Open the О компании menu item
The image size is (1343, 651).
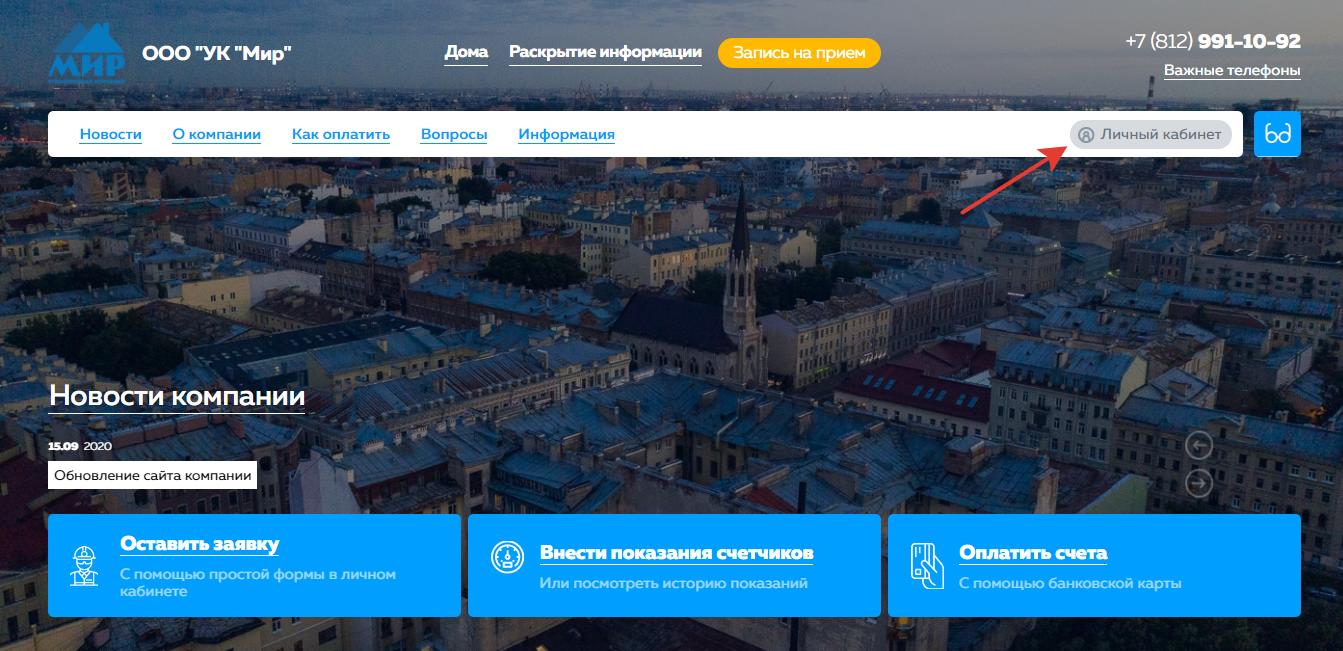(x=217, y=134)
